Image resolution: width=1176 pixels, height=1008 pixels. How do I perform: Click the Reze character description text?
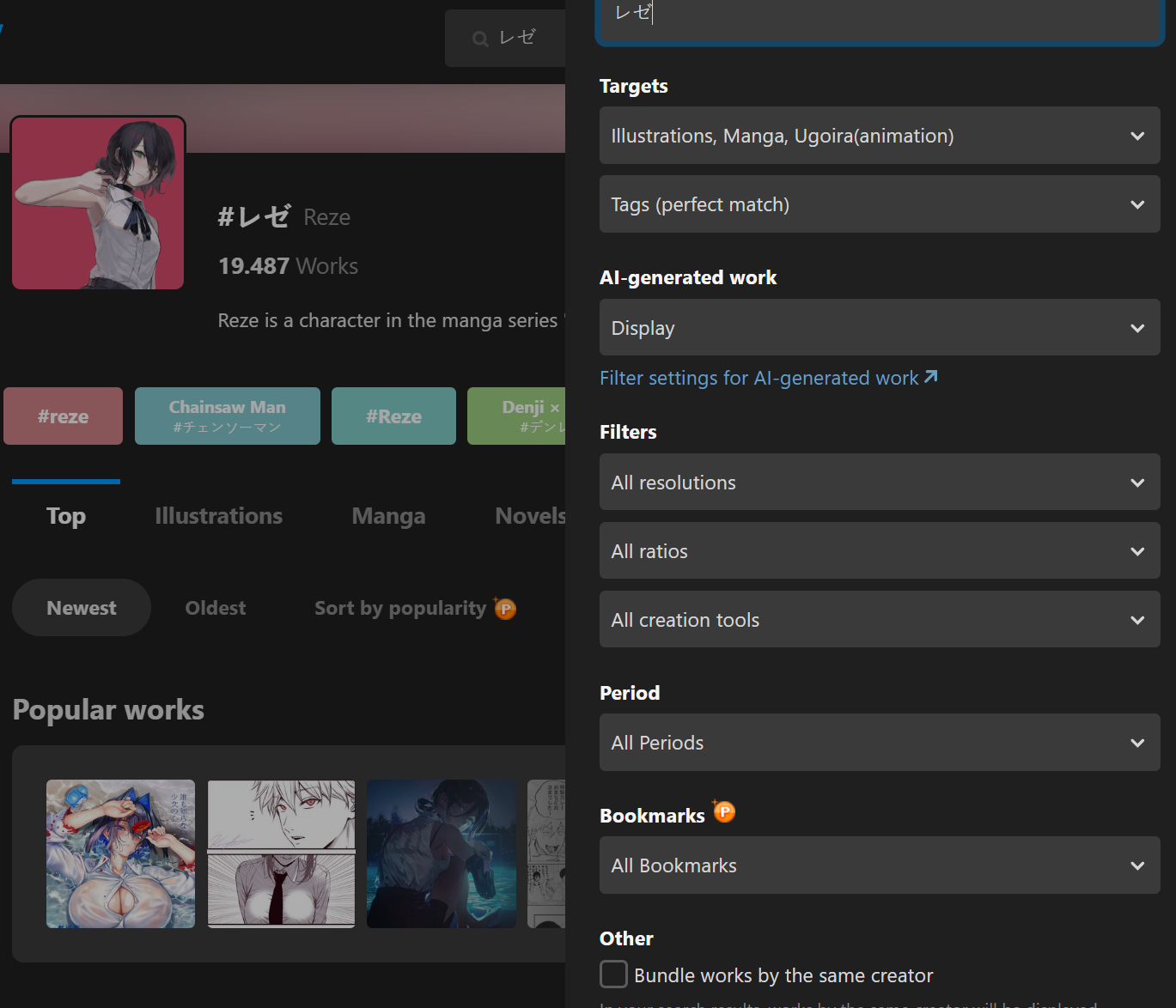391,320
